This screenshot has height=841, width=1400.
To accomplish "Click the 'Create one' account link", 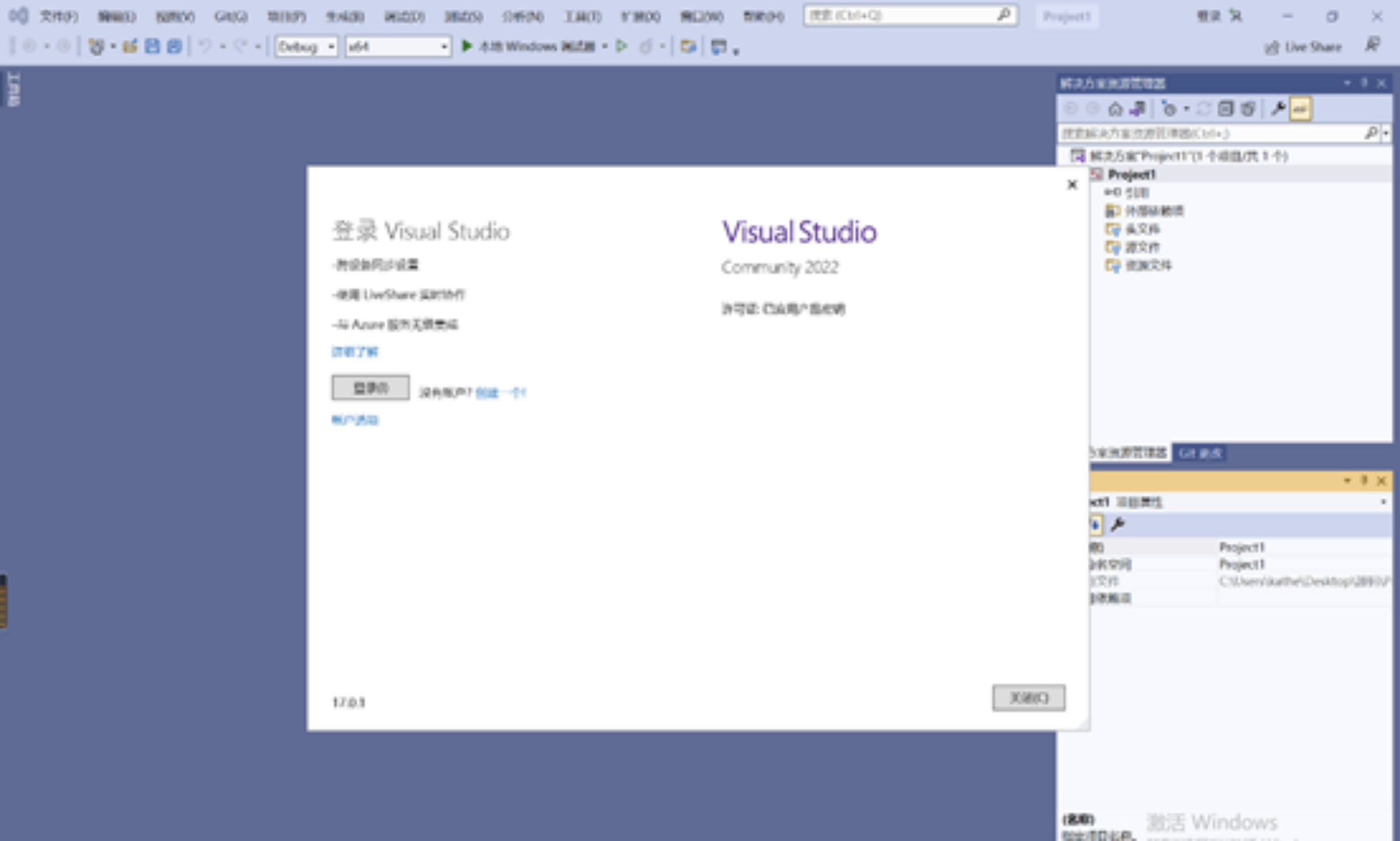I will click(x=501, y=392).
